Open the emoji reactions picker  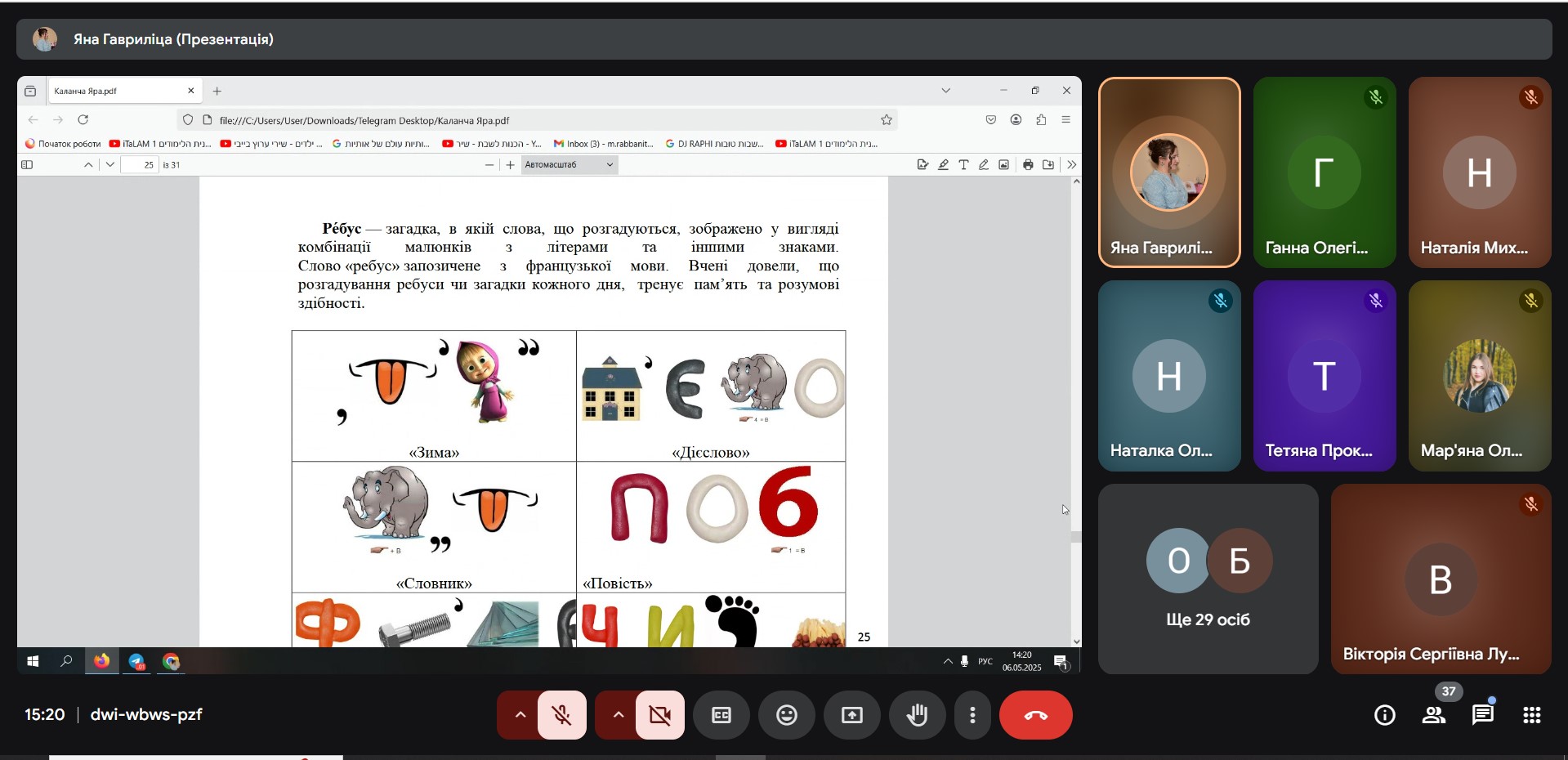point(787,715)
